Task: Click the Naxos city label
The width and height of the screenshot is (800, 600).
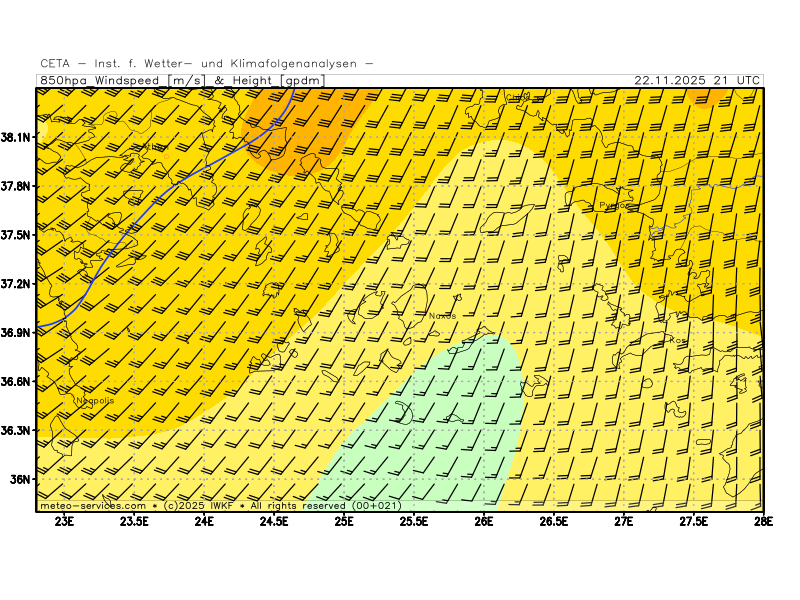Action: 441,316
